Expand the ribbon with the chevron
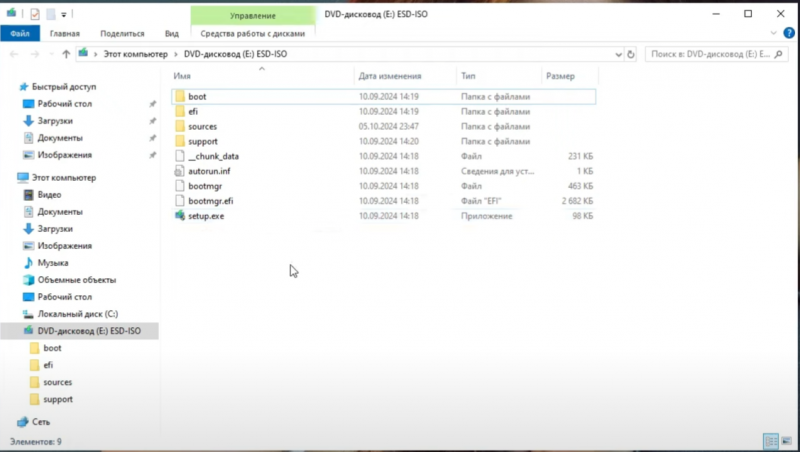 coord(772,33)
